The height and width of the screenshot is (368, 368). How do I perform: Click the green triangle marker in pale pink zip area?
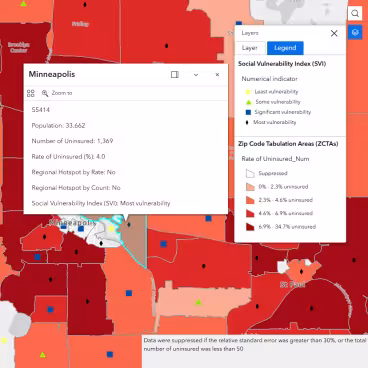coord(199,302)
